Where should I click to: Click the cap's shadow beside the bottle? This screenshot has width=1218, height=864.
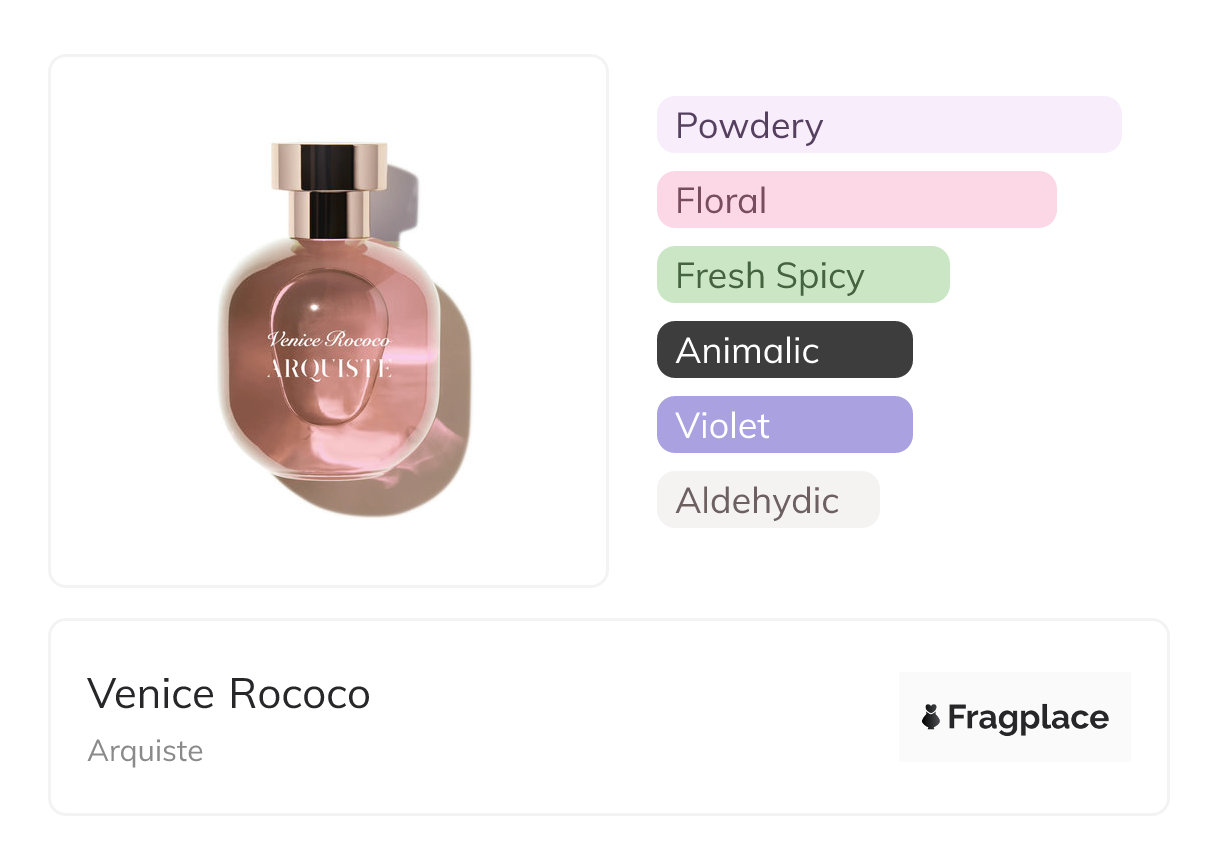click(402, 200)
